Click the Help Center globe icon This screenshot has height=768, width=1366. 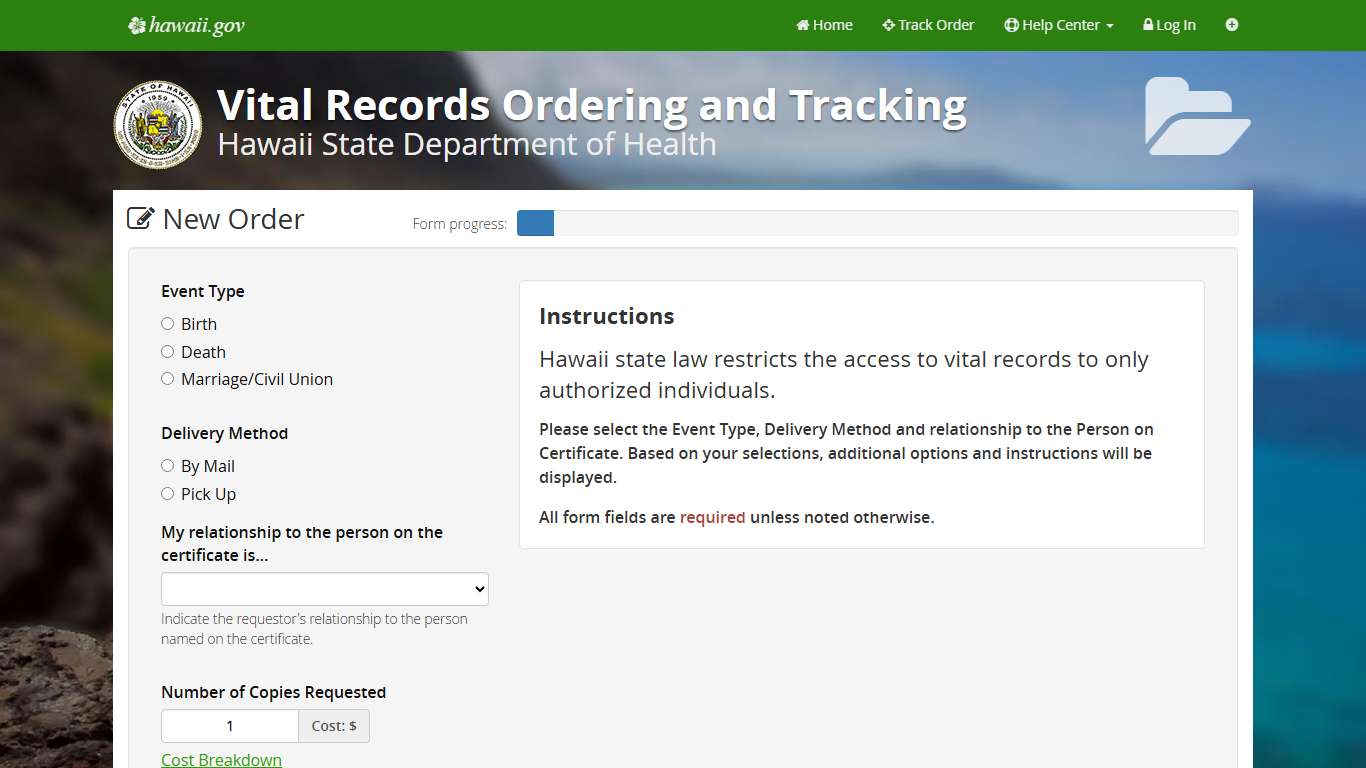pyautogui.click(x=1012, y=24)
